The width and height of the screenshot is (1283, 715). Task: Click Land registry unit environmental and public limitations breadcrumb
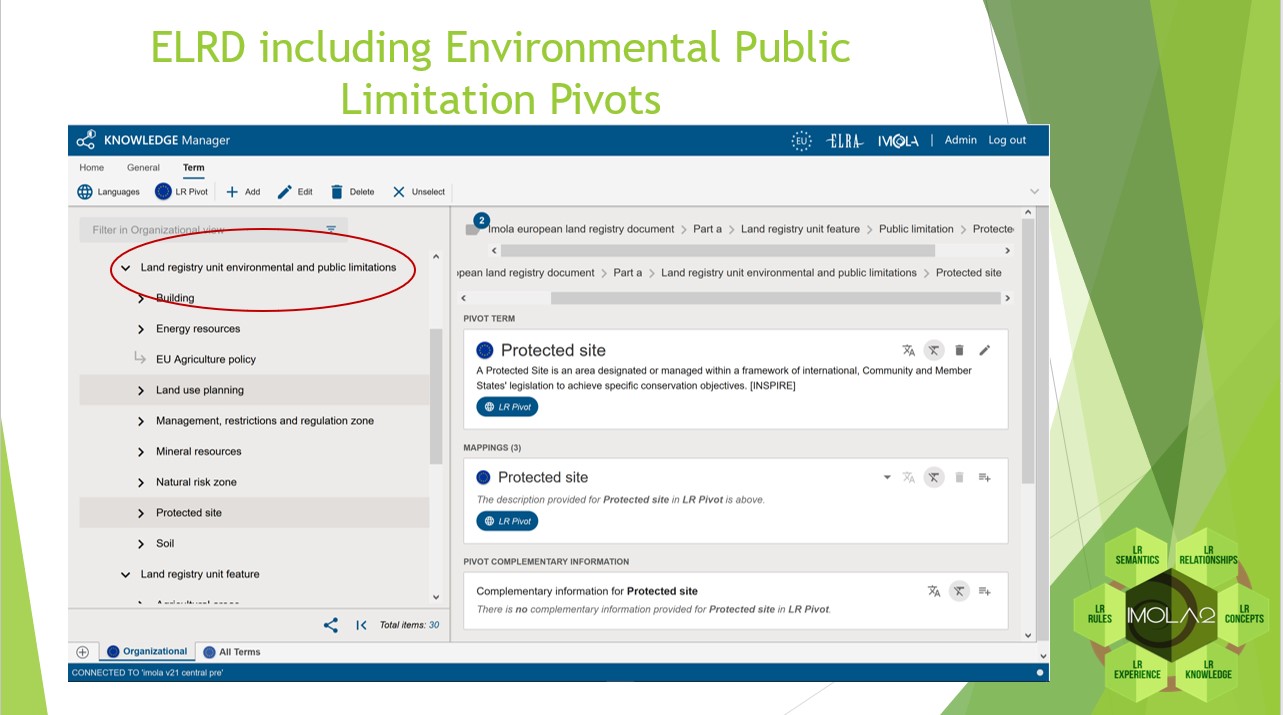[x=789, y=273]
